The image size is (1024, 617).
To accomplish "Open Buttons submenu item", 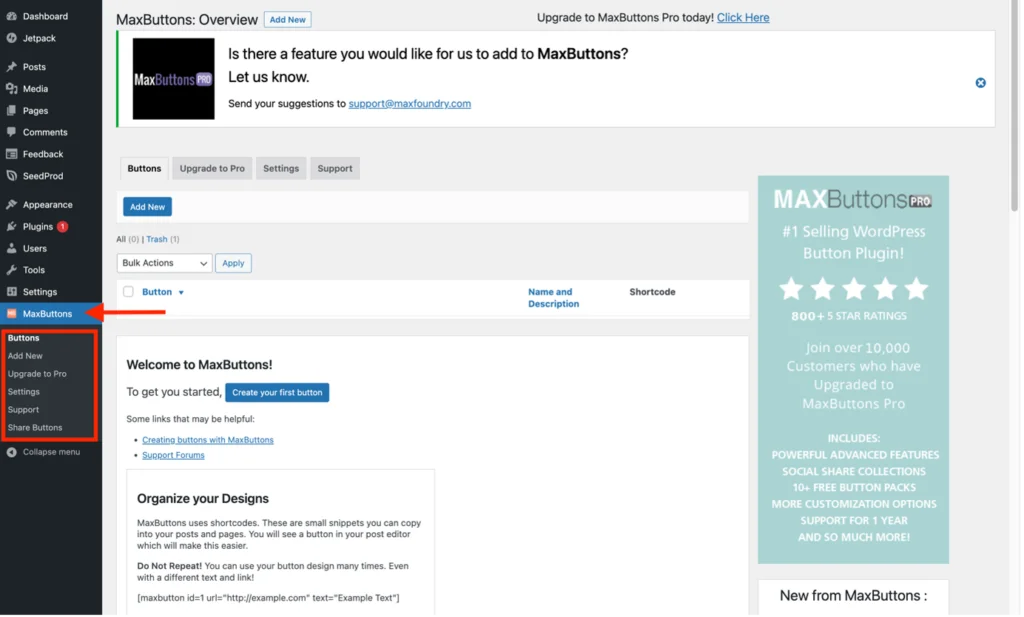I will [x=24, y=338].
